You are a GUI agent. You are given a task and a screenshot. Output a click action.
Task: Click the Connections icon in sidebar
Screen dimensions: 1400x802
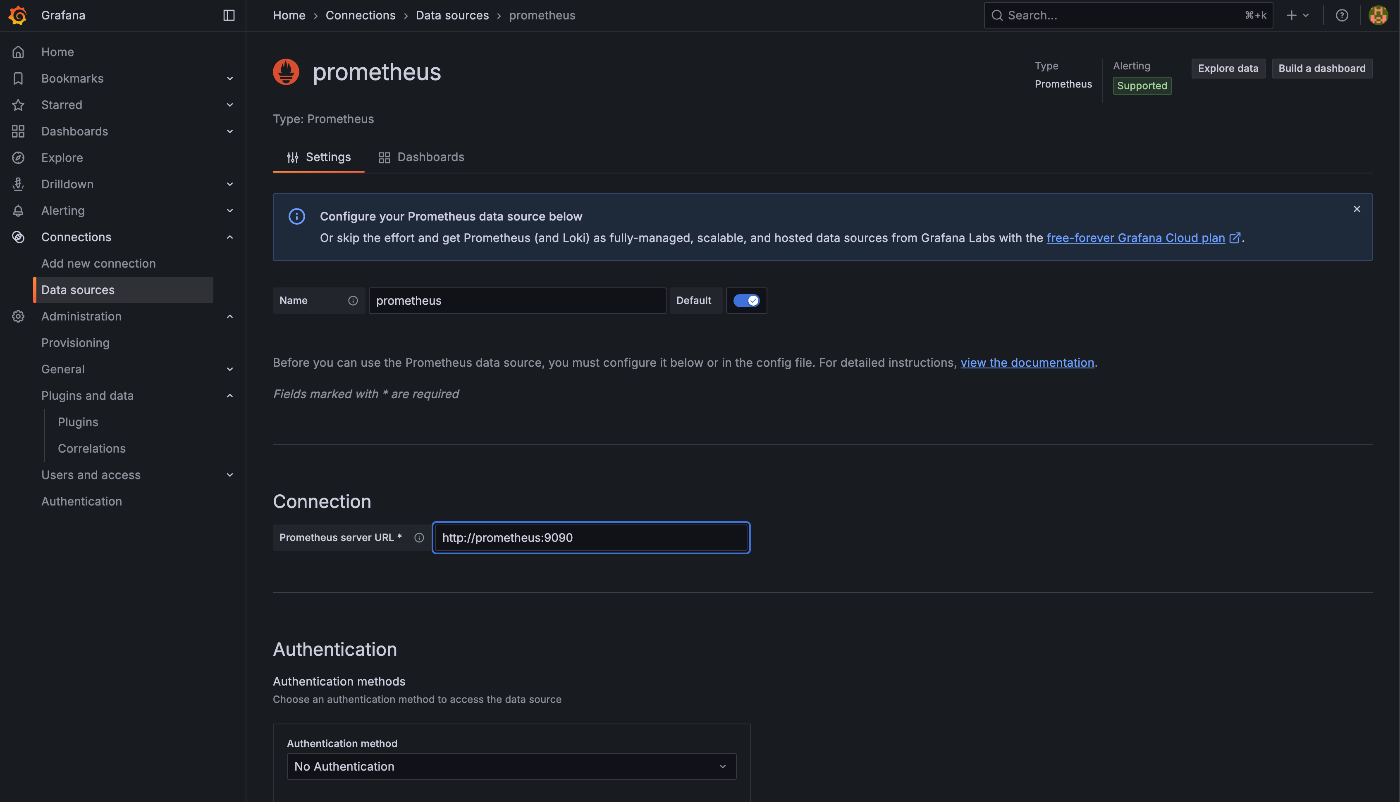pos(18,237)
